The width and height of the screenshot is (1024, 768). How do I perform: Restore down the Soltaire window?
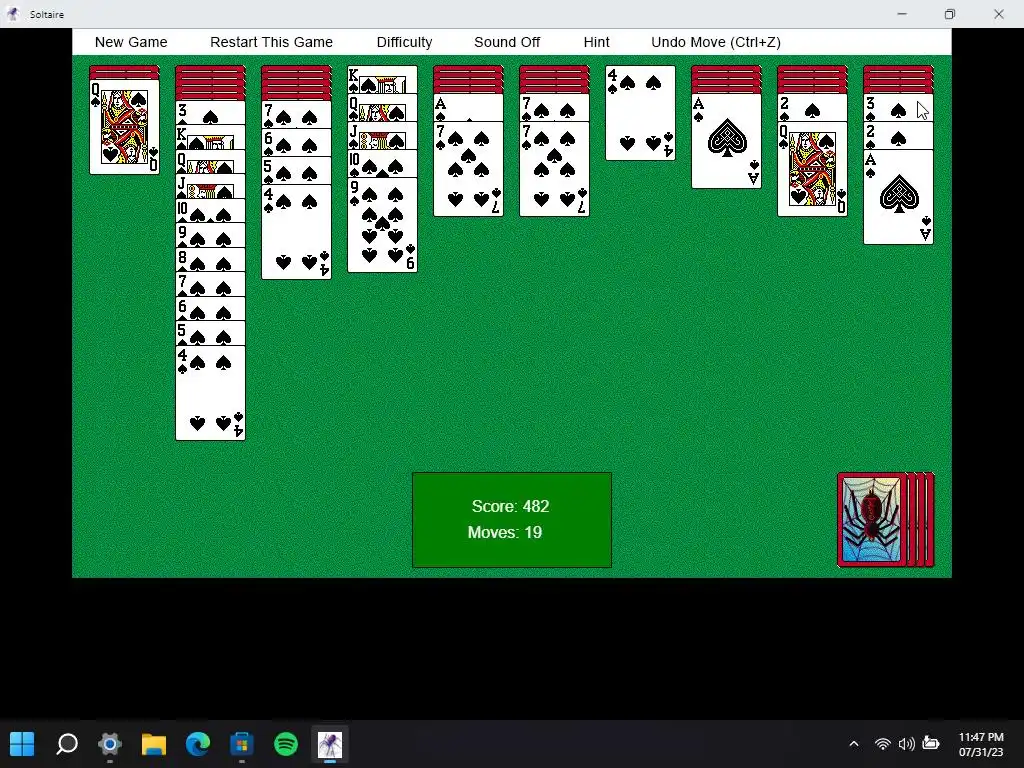coord(950,14)
